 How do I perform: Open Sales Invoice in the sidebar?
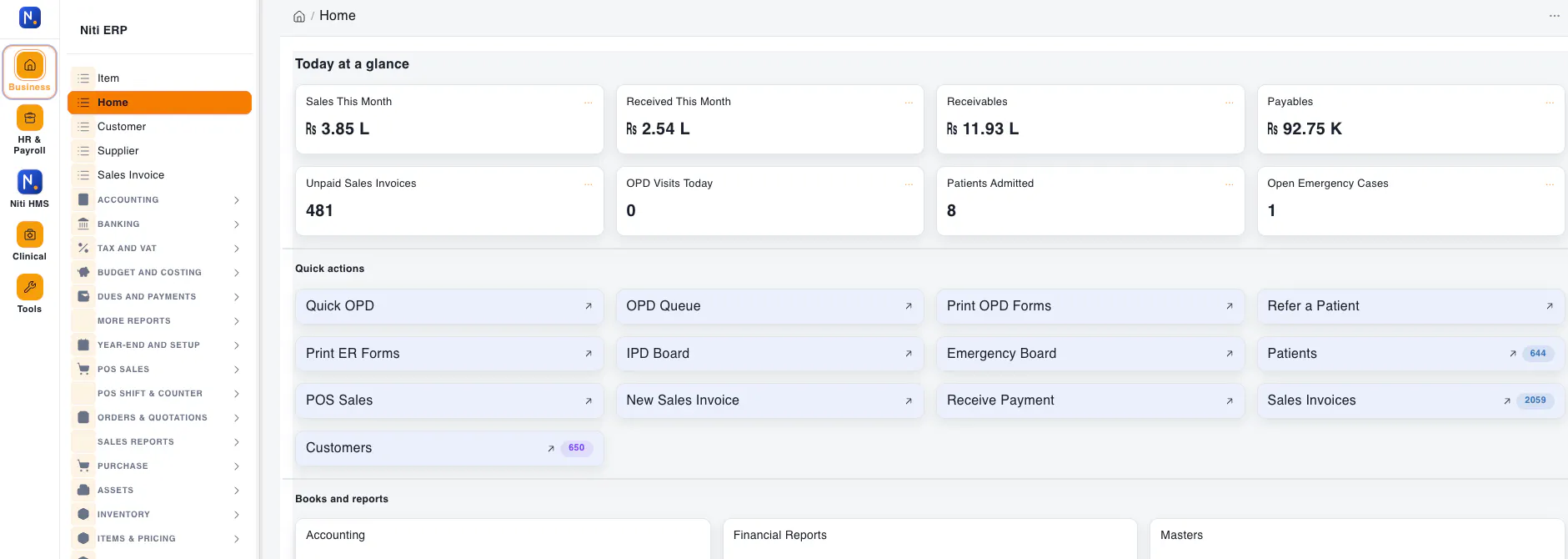(x=159, y=175)
